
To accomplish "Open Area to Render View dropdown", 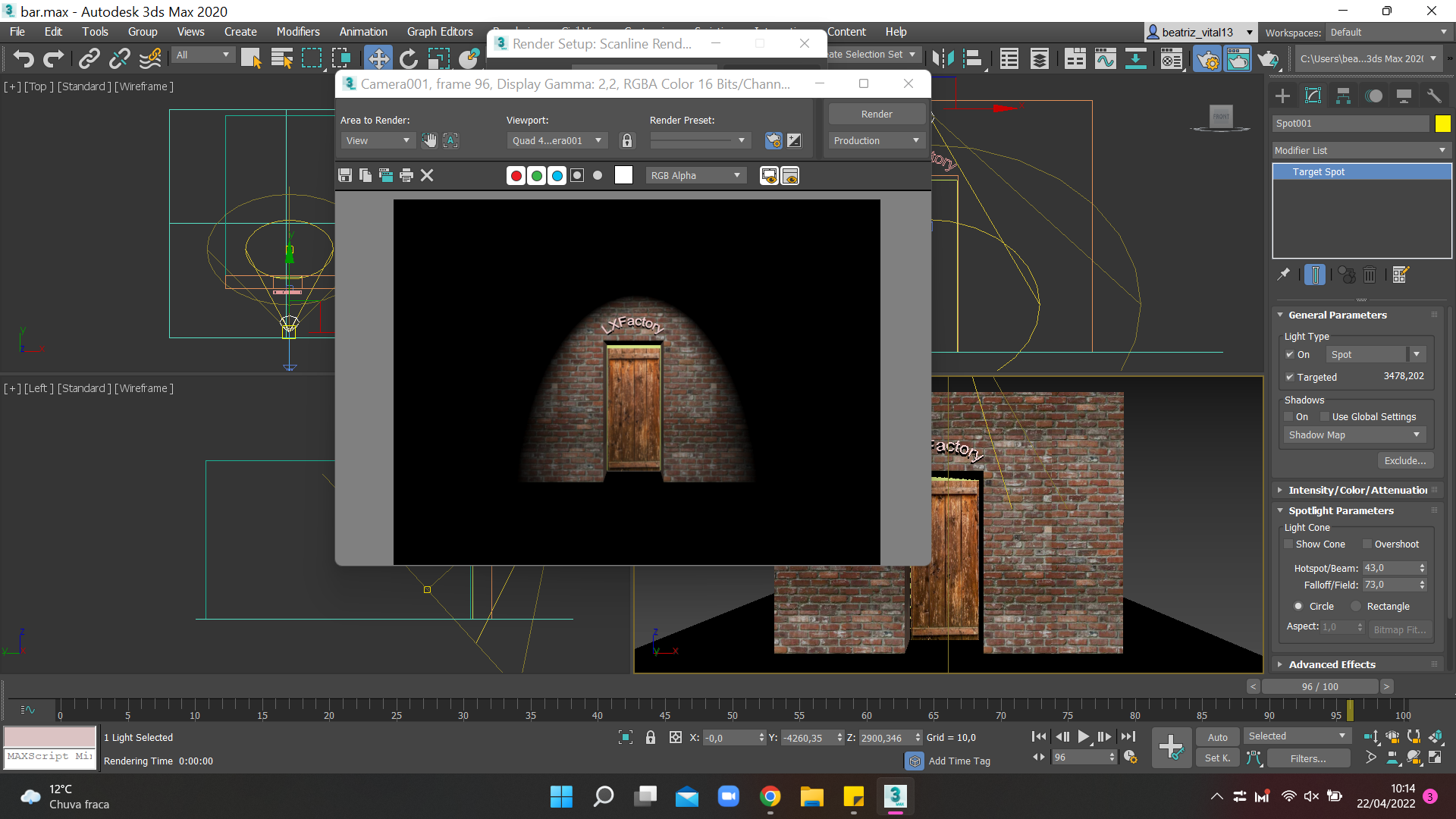I will point(377,140).
